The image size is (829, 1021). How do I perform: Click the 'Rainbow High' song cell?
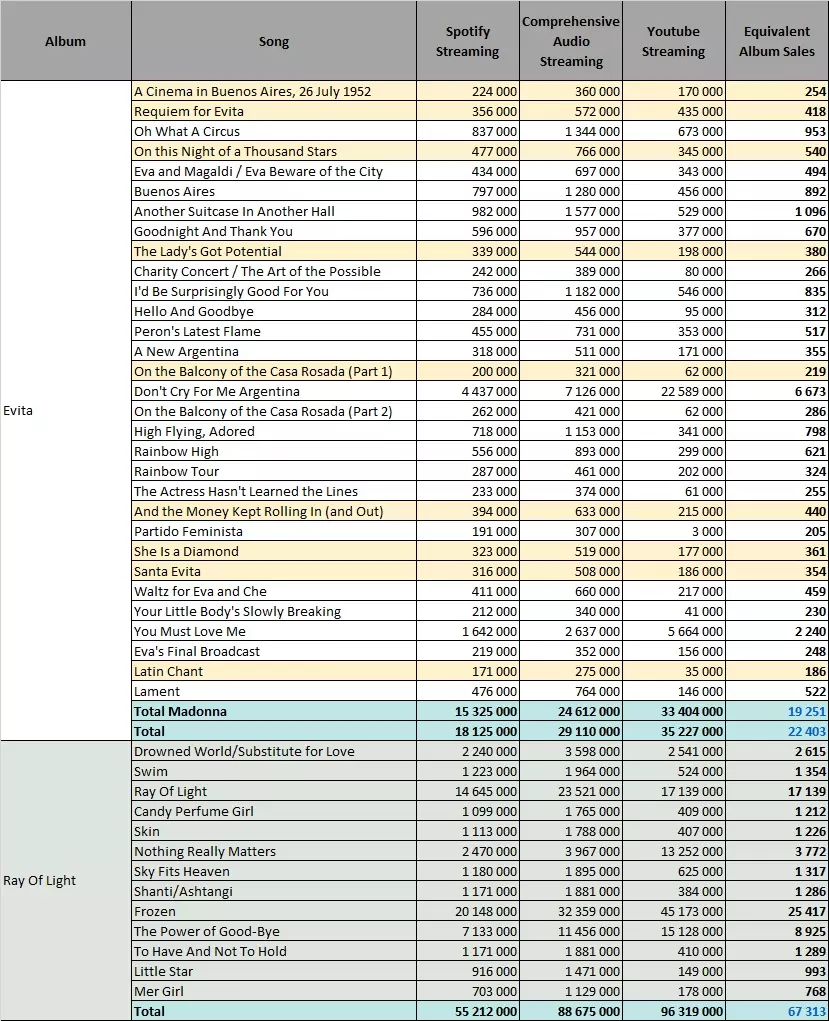(x=274, y=452)
